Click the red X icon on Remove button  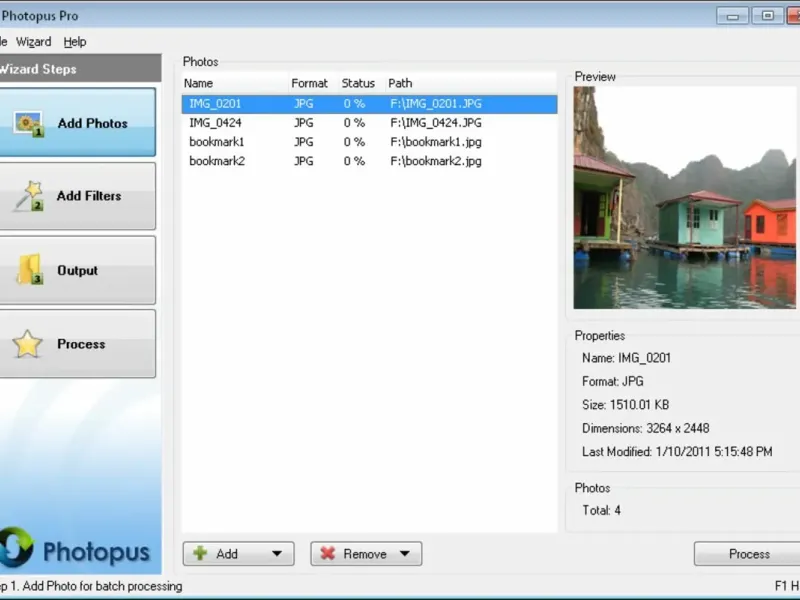pyautogui.click(x=328, y=554)
